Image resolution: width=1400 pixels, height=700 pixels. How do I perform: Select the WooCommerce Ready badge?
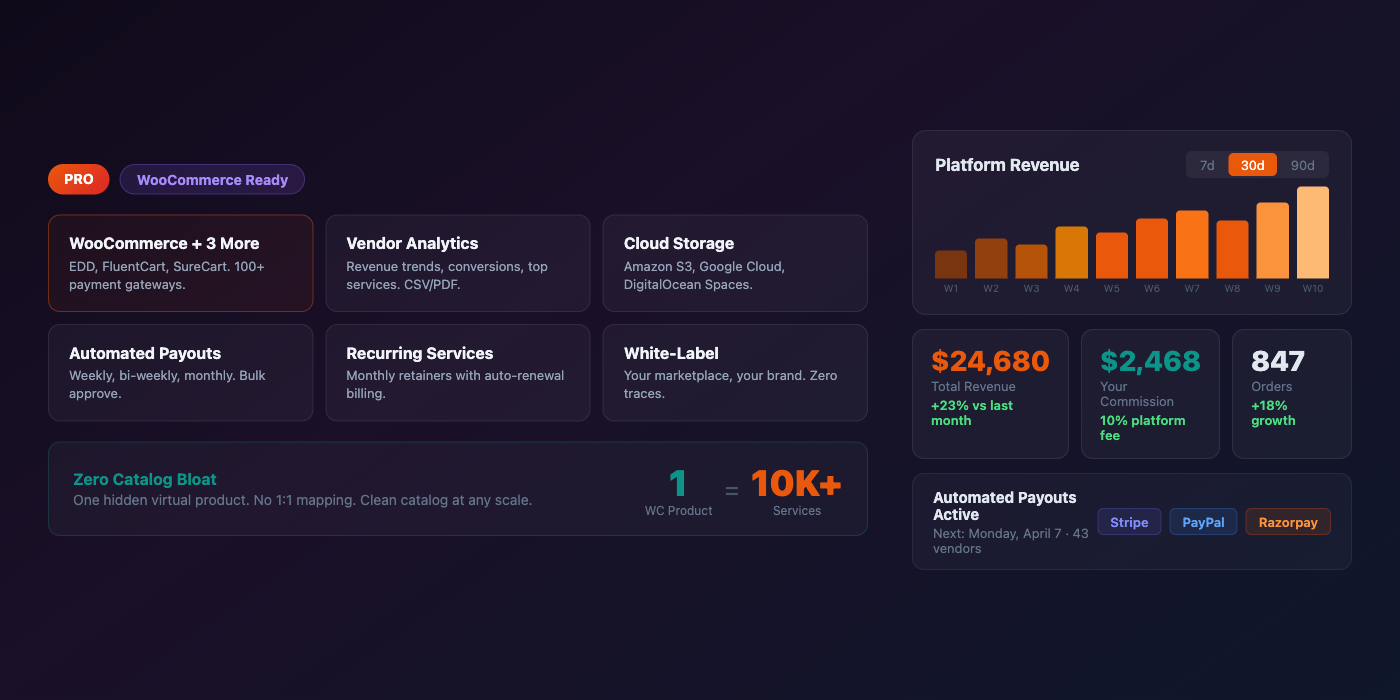tap(212, 179)
